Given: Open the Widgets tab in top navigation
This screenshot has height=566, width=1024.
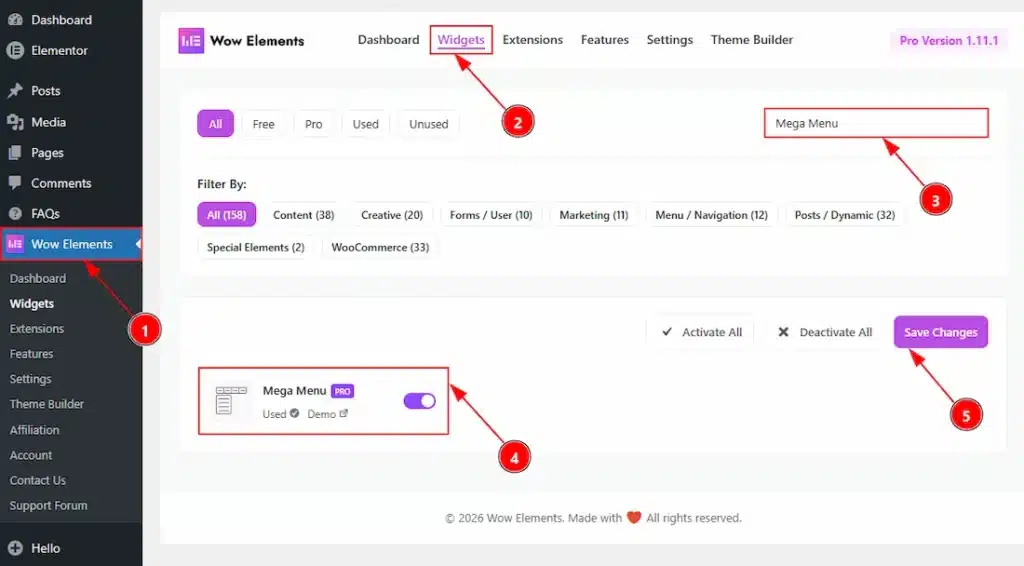Looking at the screenshot, I should tap(461, 40).
